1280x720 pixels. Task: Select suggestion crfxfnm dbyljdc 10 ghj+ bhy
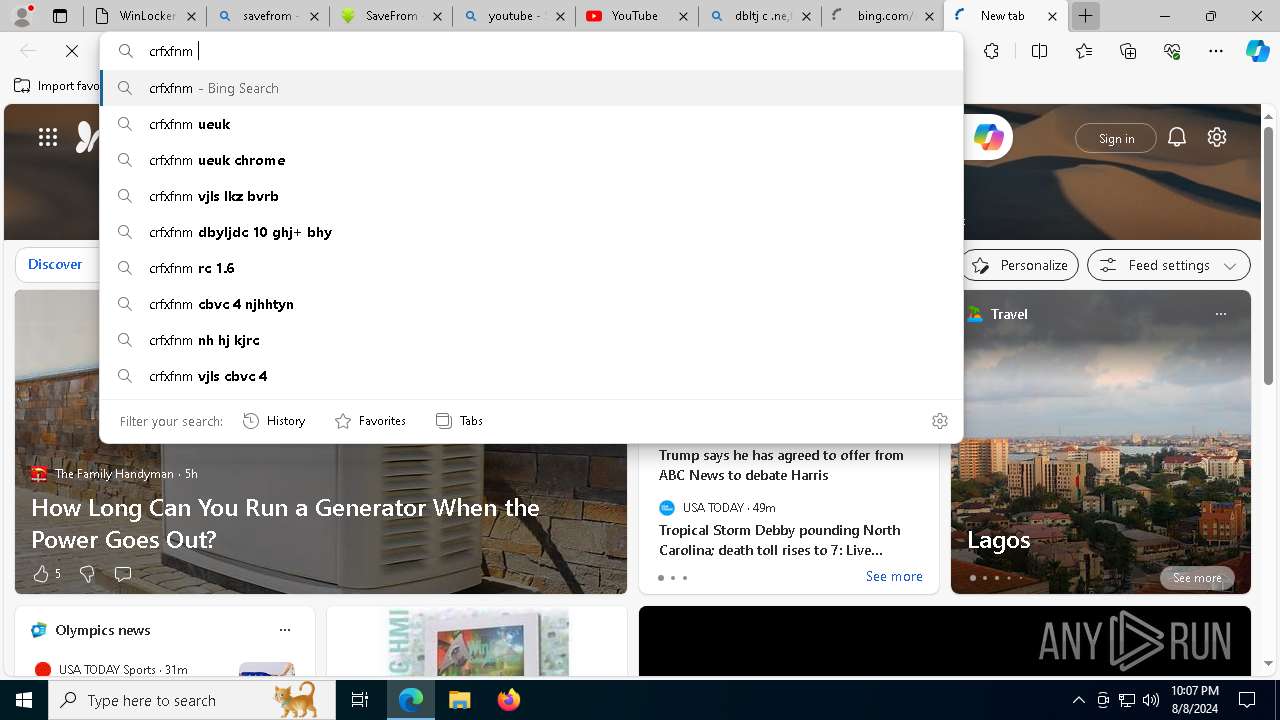[531, 232]
